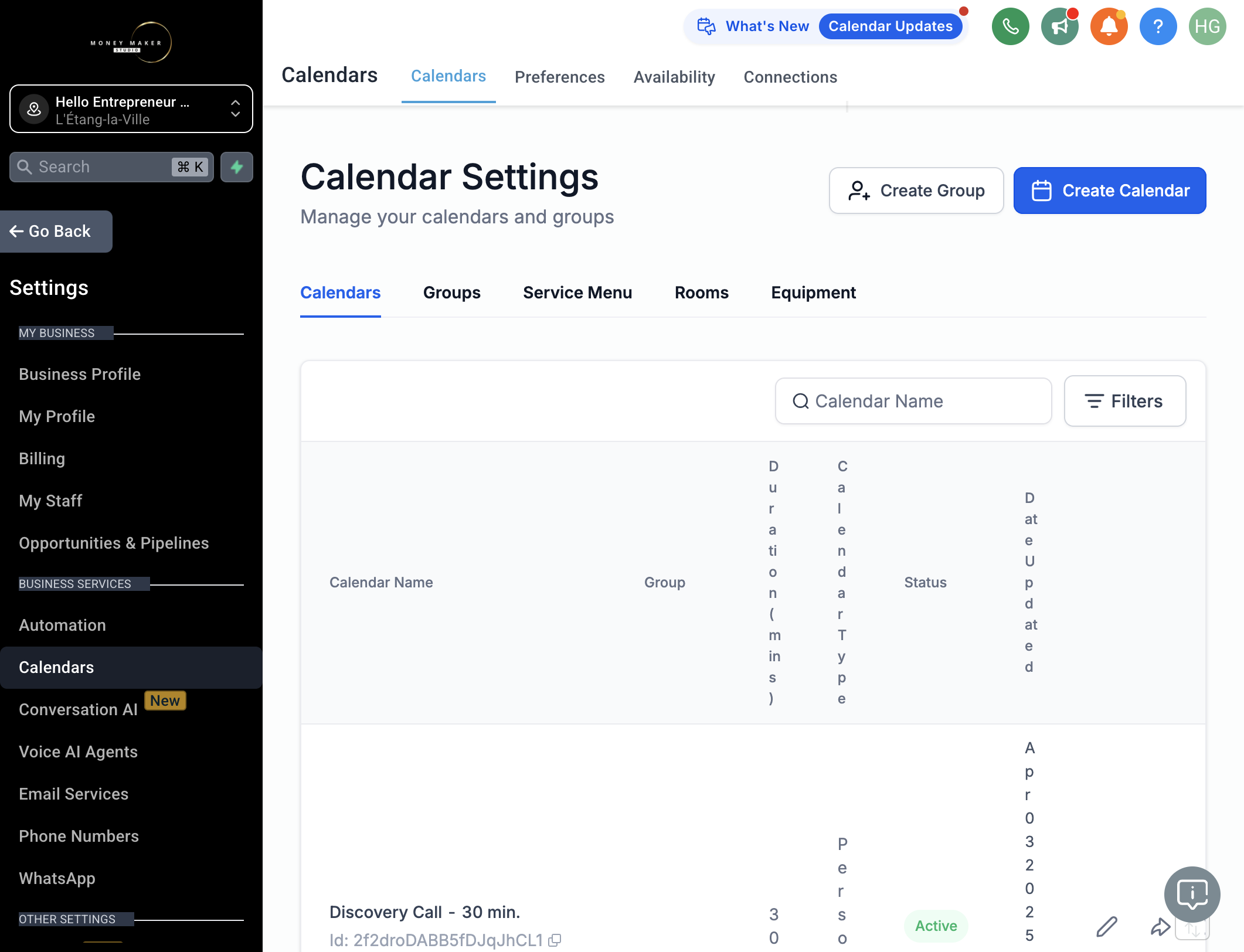Screen dimensions: 1244x952
Task: Open the What's New link
Action: pos(767,26)
